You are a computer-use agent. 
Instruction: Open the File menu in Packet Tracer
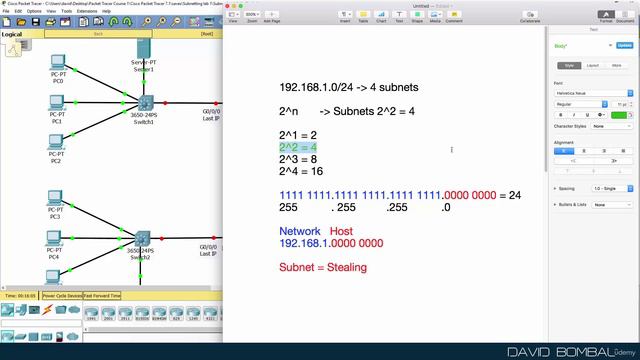[x=6, y=11]
